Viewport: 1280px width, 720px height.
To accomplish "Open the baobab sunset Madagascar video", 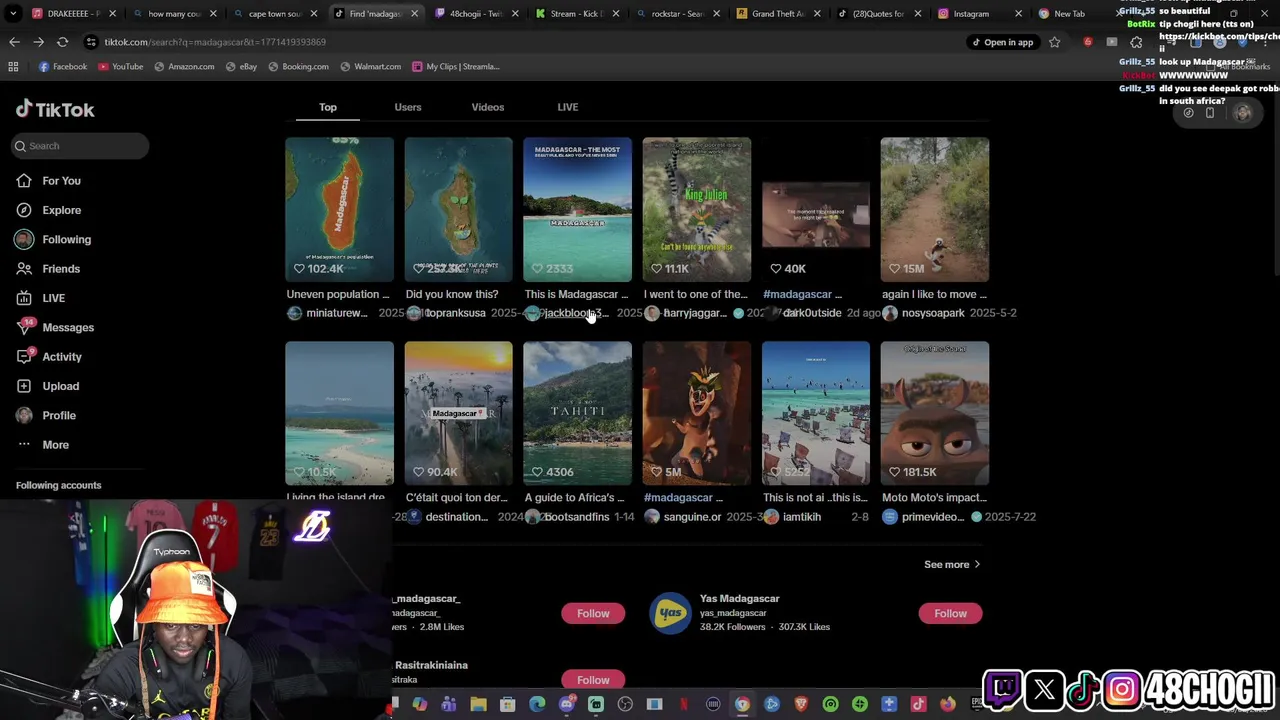I will (458, 413).
